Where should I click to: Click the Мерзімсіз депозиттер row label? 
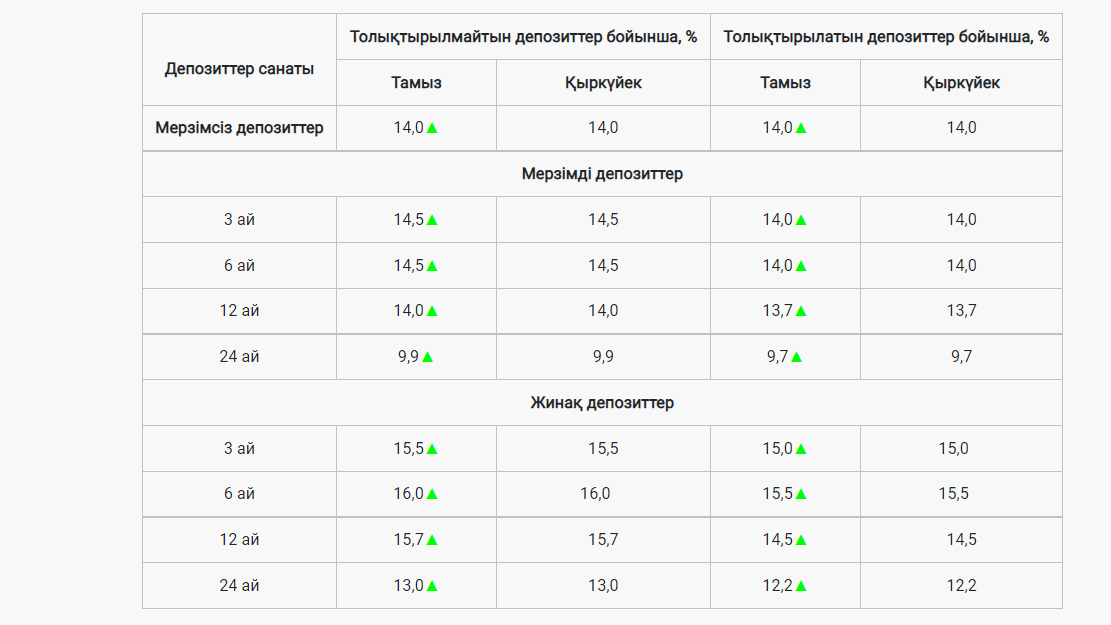[x=239, y=128]
